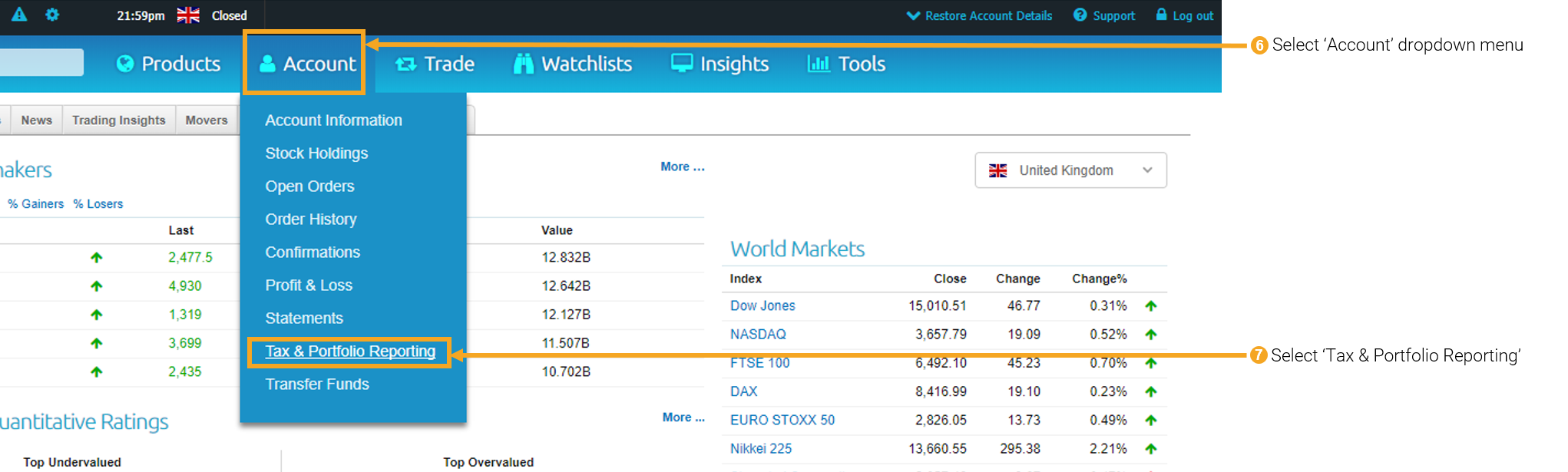Click green up arrow for NASDAQ
1568x472 pixels.
[1150, 335]
